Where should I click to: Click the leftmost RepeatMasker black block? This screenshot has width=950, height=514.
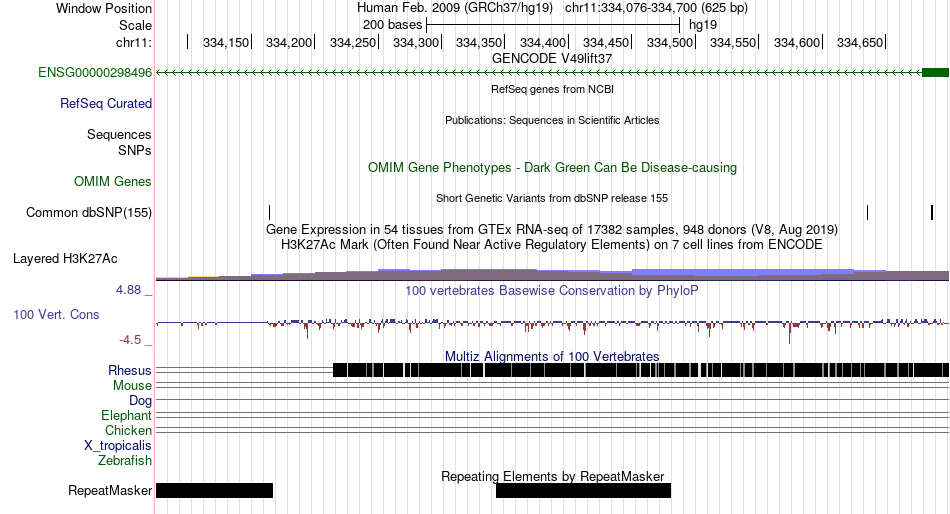[x=214, y=490]
